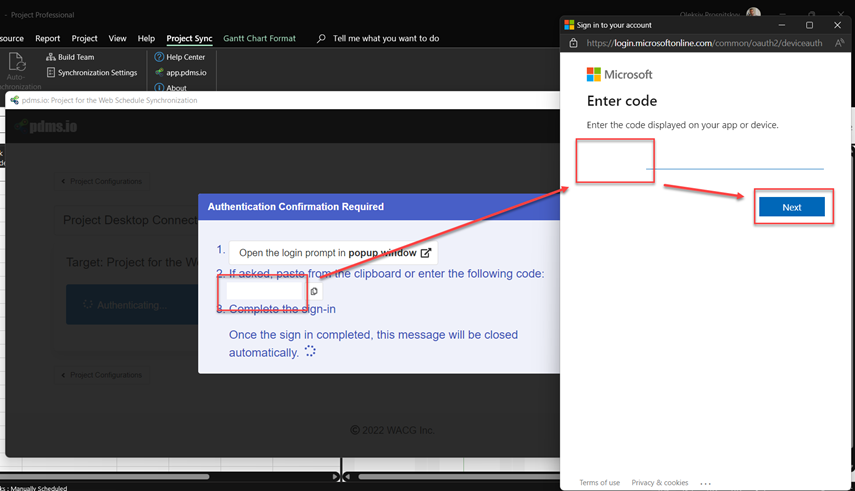
Task: Click the Authenticating... button
Action: pos(131,304)
